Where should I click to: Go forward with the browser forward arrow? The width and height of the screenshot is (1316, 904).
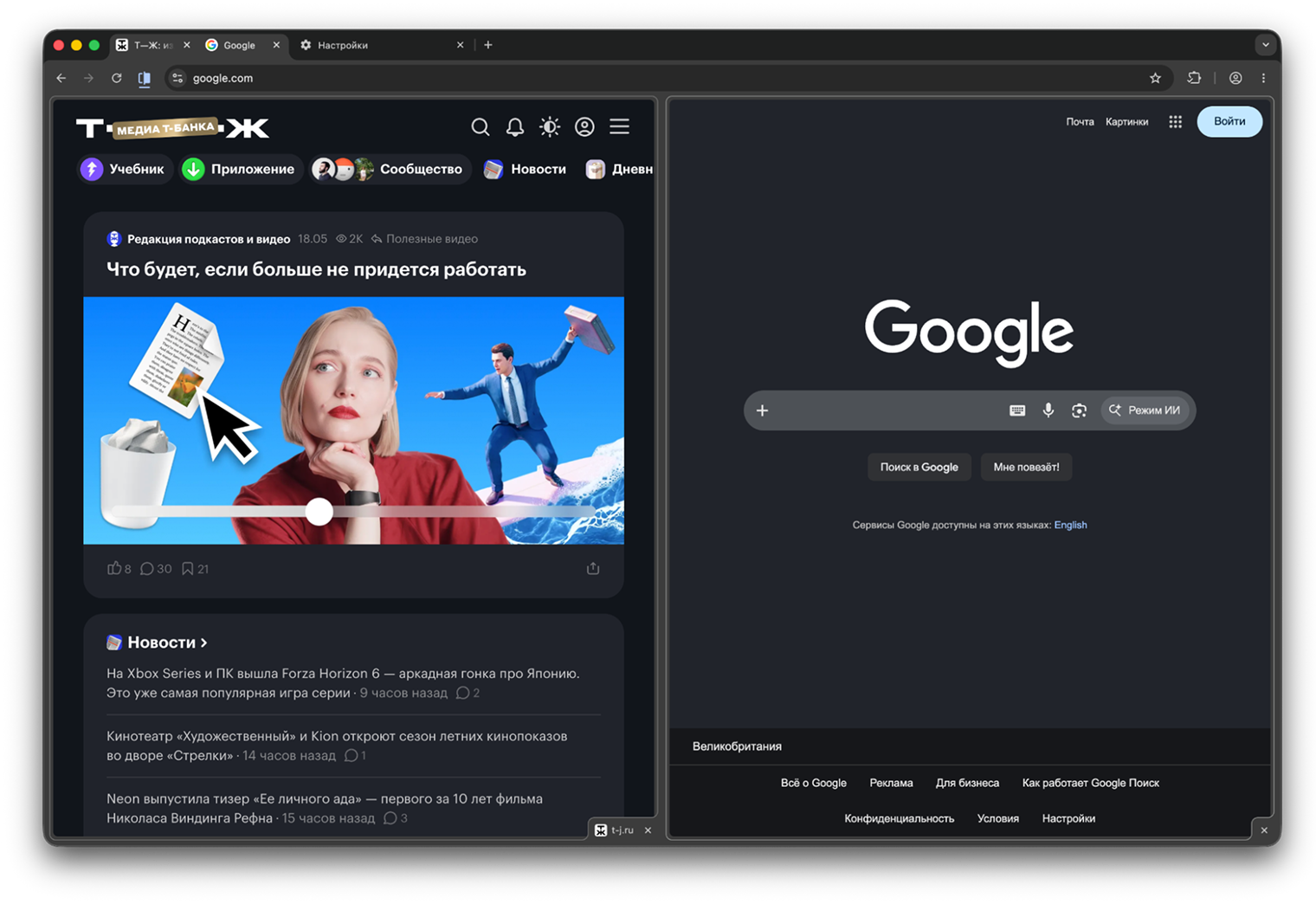point(88,78)
